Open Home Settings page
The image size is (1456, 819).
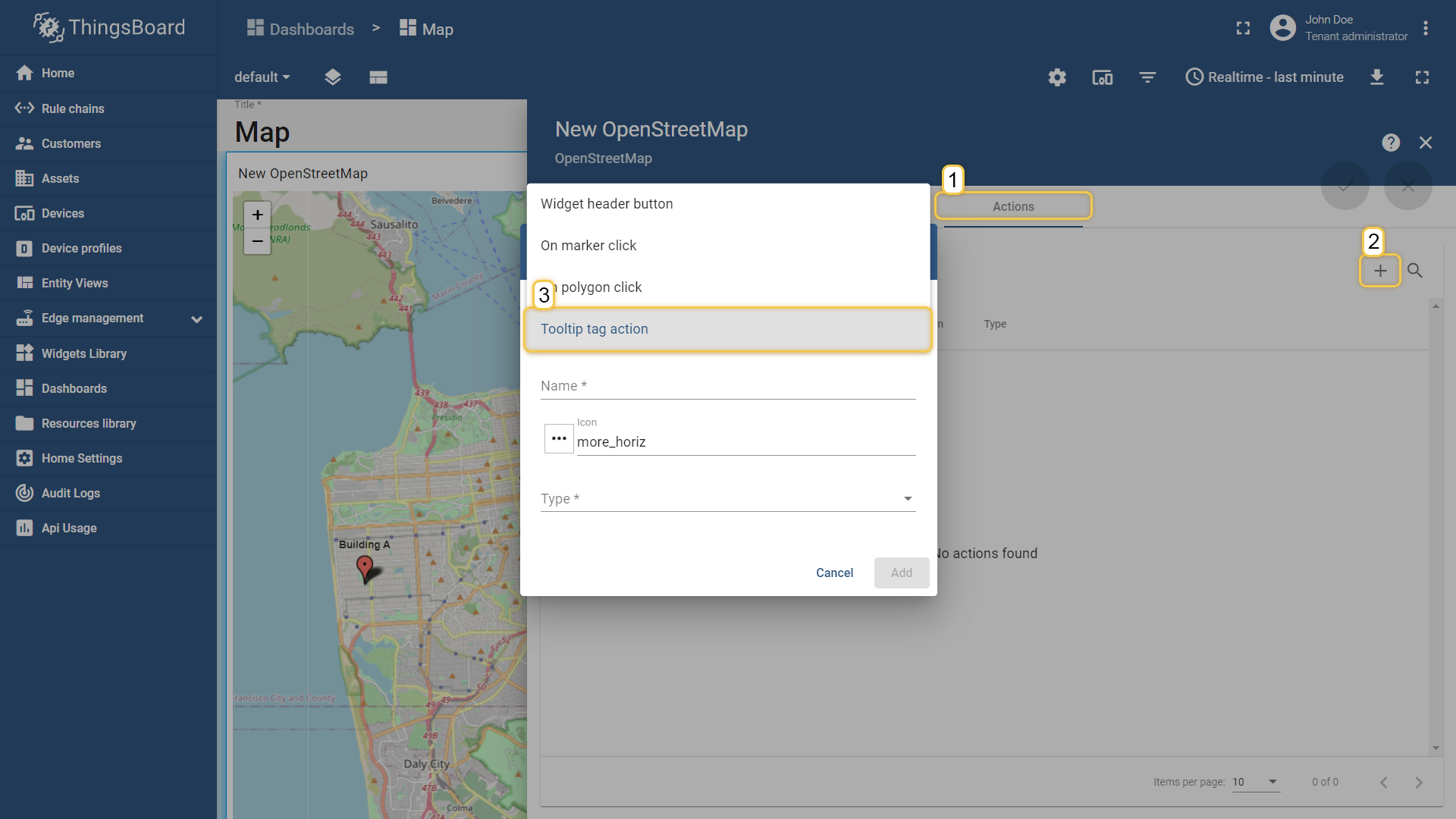[108, 458]
